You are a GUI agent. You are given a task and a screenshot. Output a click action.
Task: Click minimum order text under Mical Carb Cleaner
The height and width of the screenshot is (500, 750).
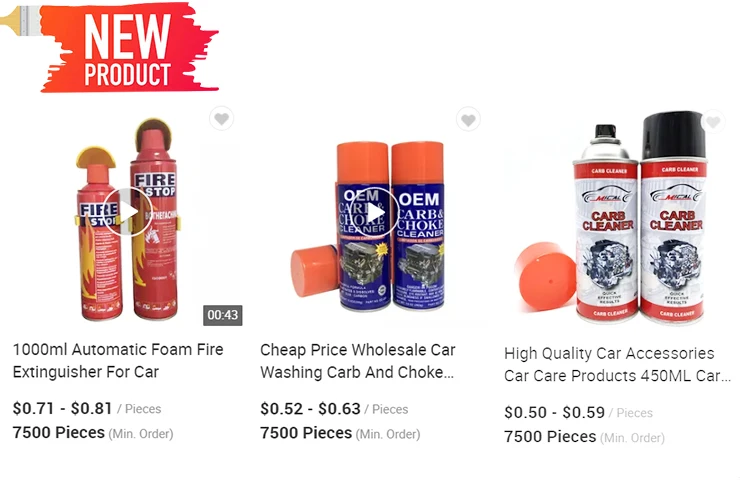(584, 437)
